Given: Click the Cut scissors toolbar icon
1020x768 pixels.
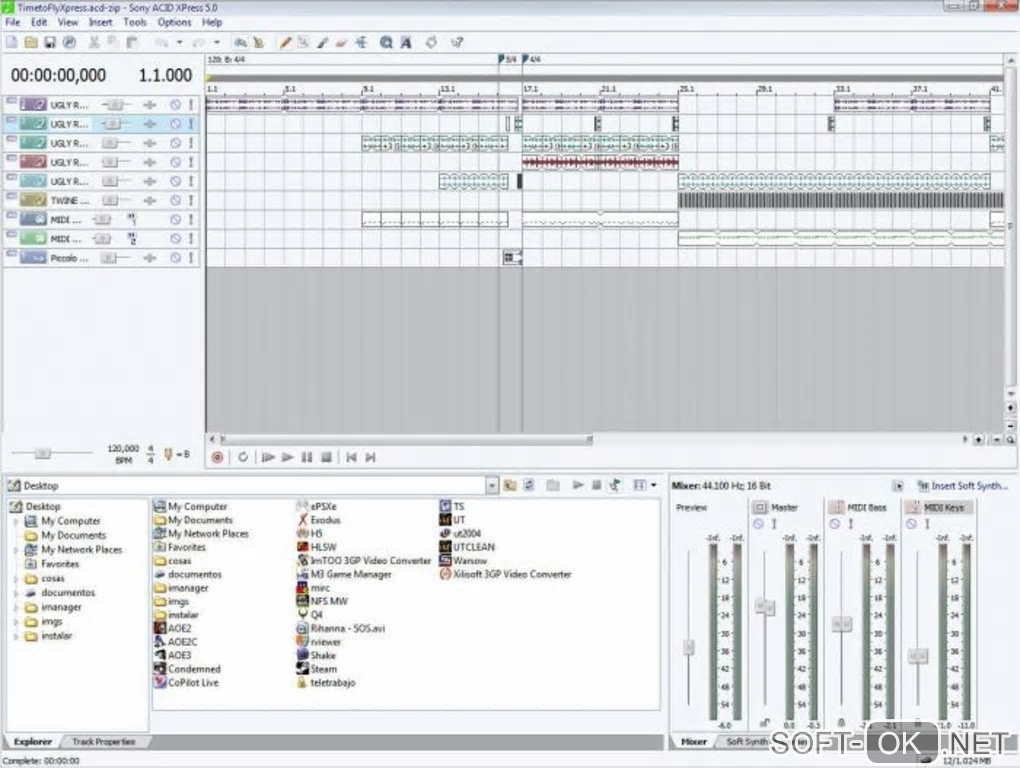Looking at the screenshot, I should [x=94, y=42].
